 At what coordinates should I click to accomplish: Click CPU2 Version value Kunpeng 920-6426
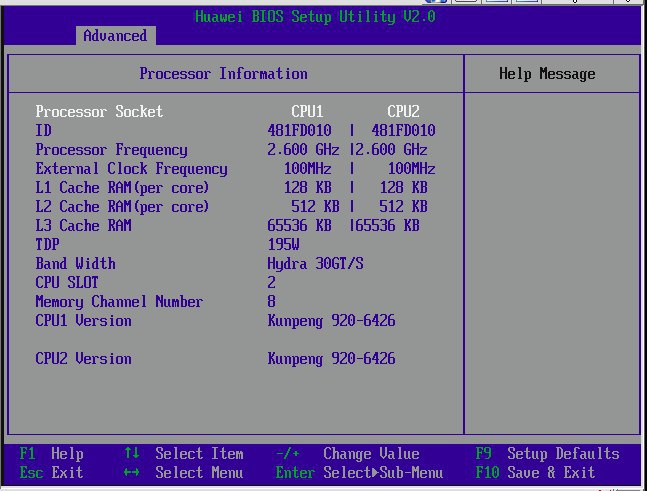(x=331, y=359)
